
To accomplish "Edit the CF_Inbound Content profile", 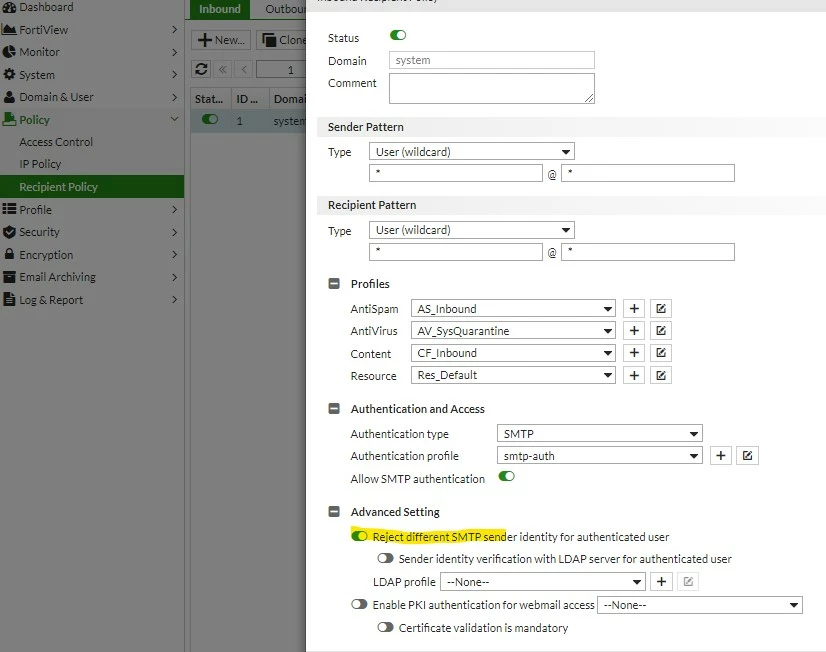I will pos(661,353).
